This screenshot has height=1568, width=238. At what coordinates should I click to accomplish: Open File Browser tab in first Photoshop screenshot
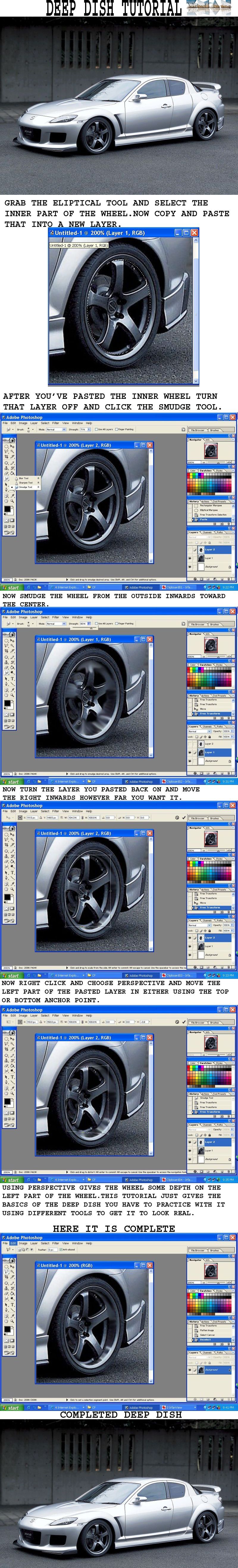coord(197,430)
